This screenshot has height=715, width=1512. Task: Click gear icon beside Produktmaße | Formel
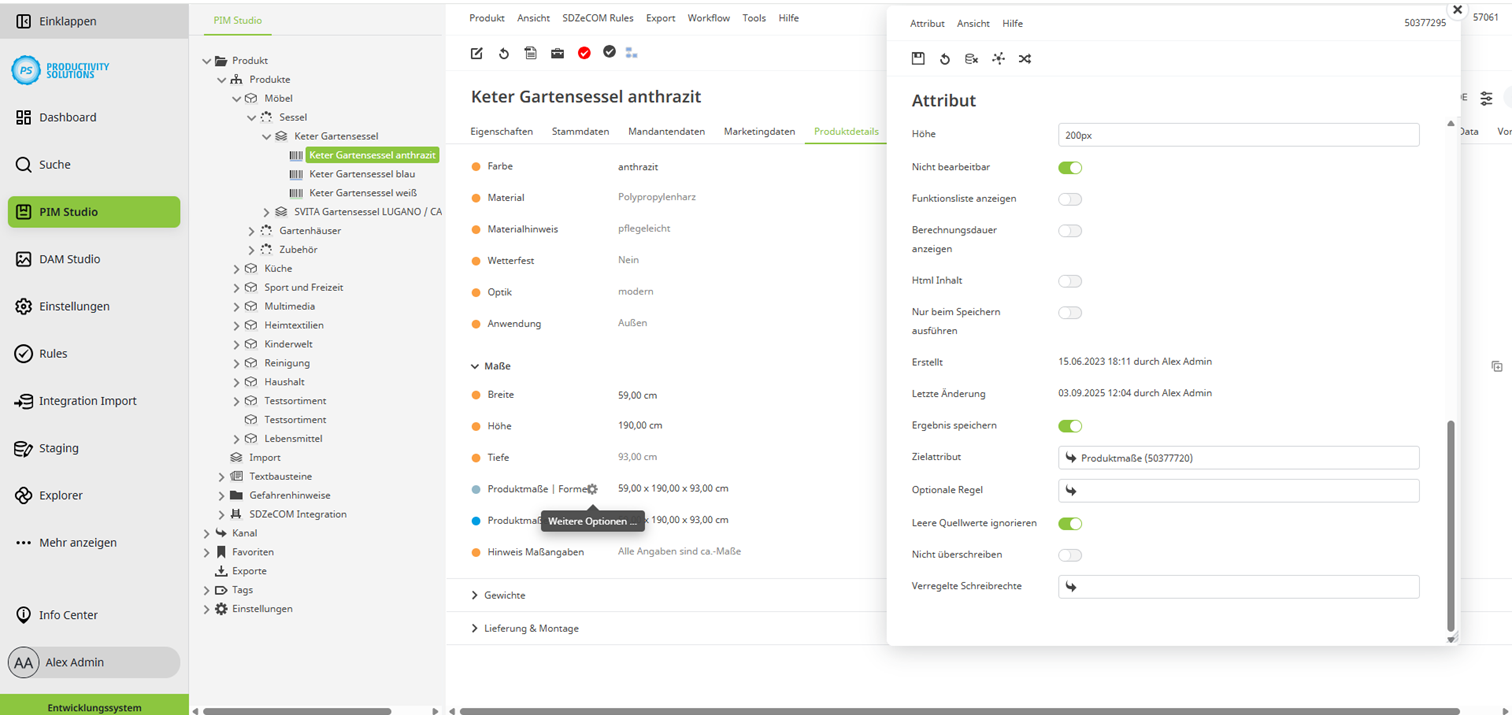(592, 489)
